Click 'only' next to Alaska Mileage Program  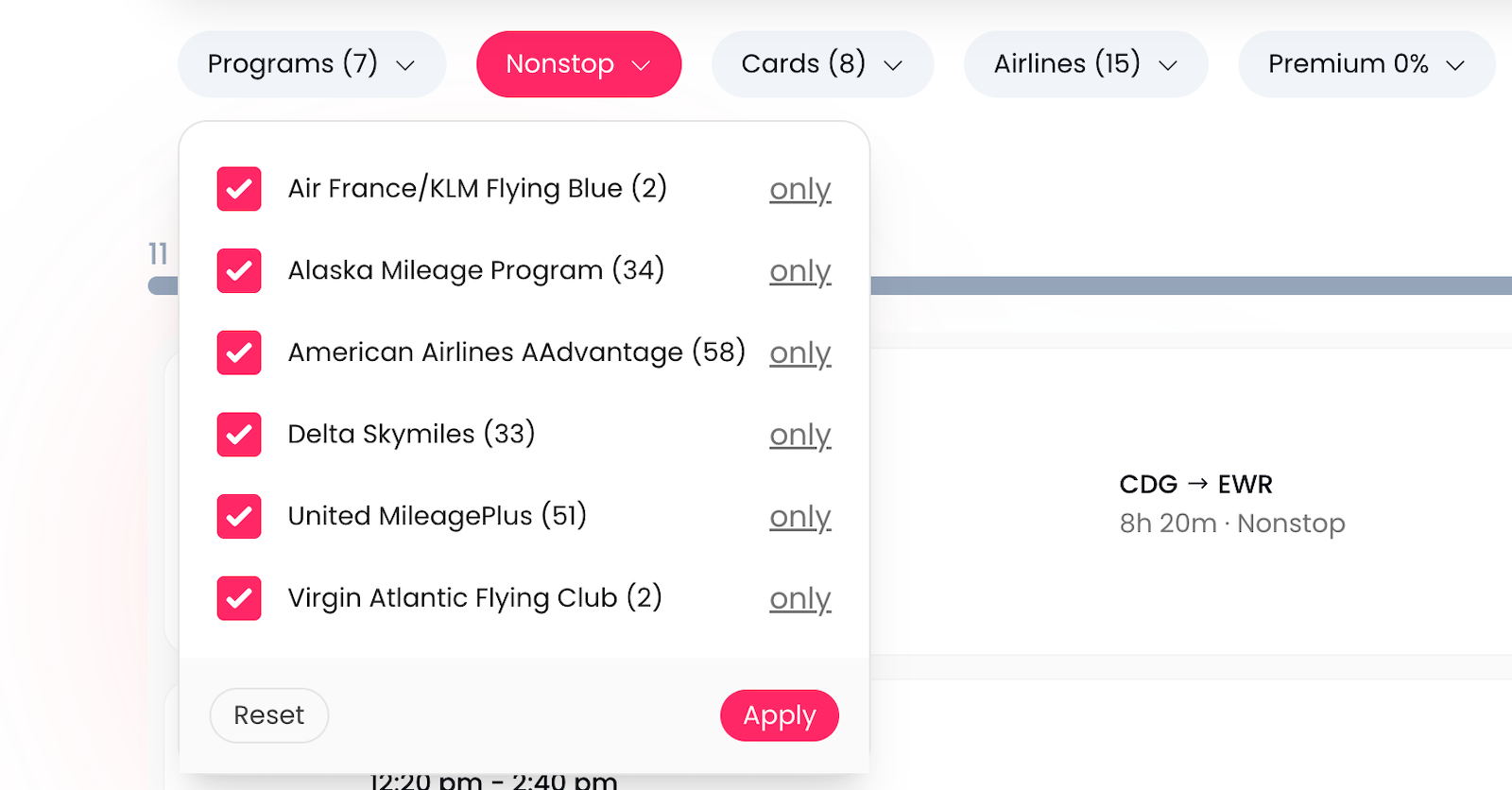799,271
